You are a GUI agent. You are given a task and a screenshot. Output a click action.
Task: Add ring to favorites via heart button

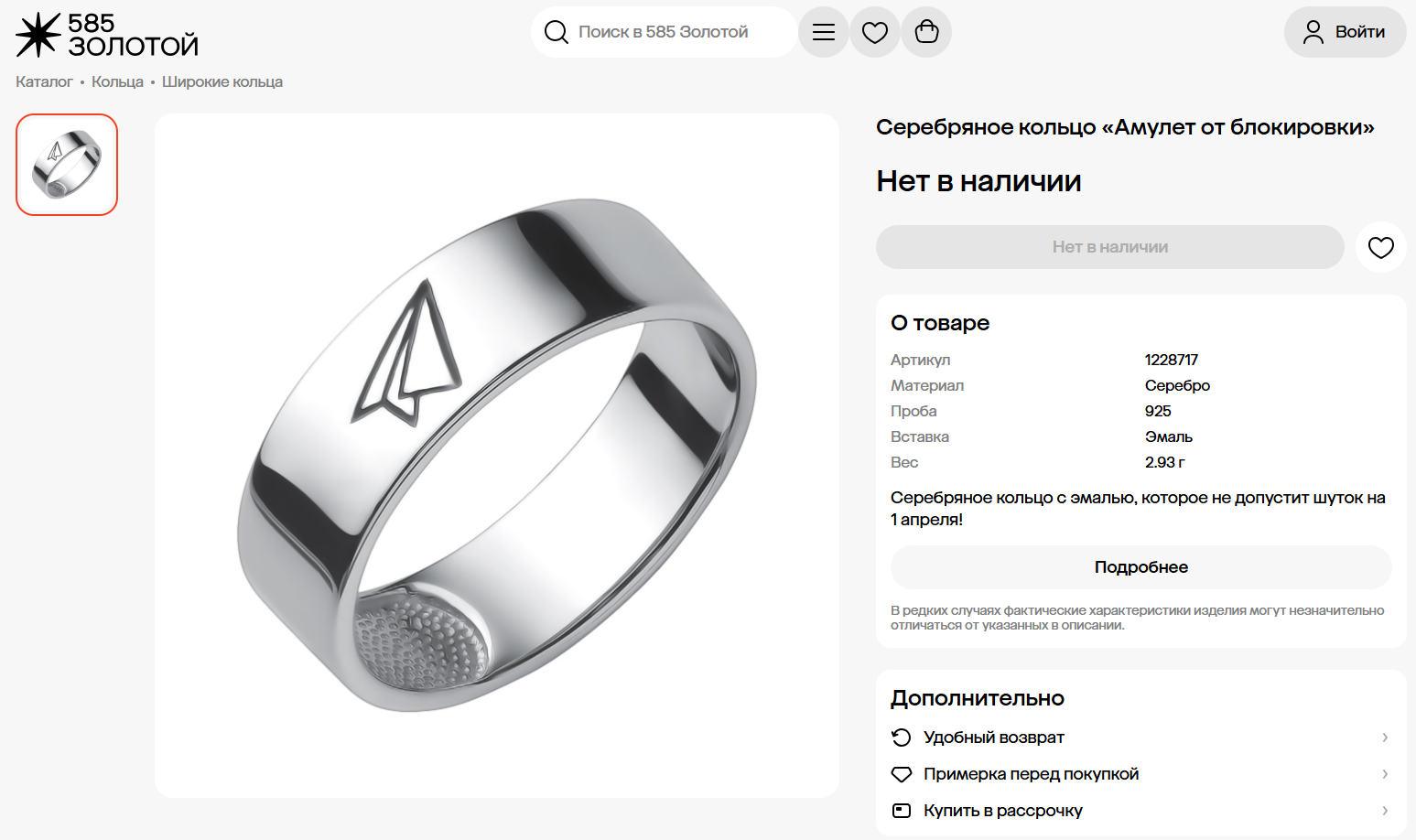pos(1379,246)
